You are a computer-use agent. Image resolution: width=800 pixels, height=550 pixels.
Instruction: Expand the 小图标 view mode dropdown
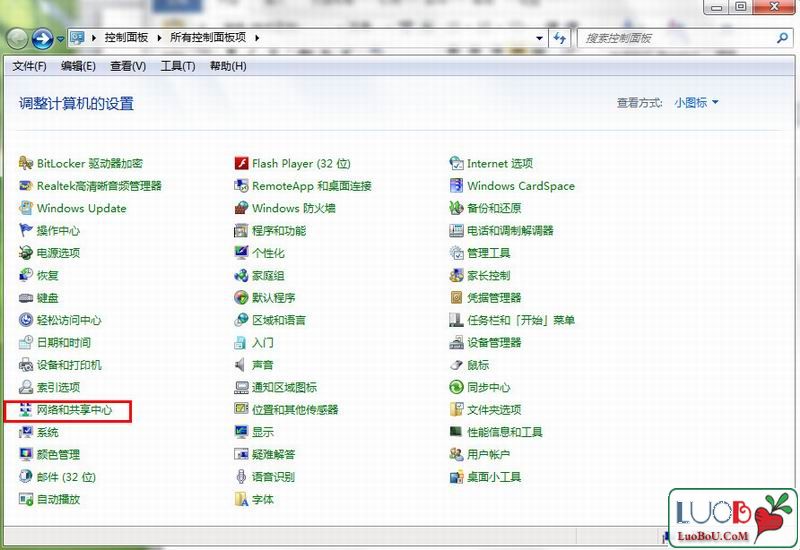(696, 103)
